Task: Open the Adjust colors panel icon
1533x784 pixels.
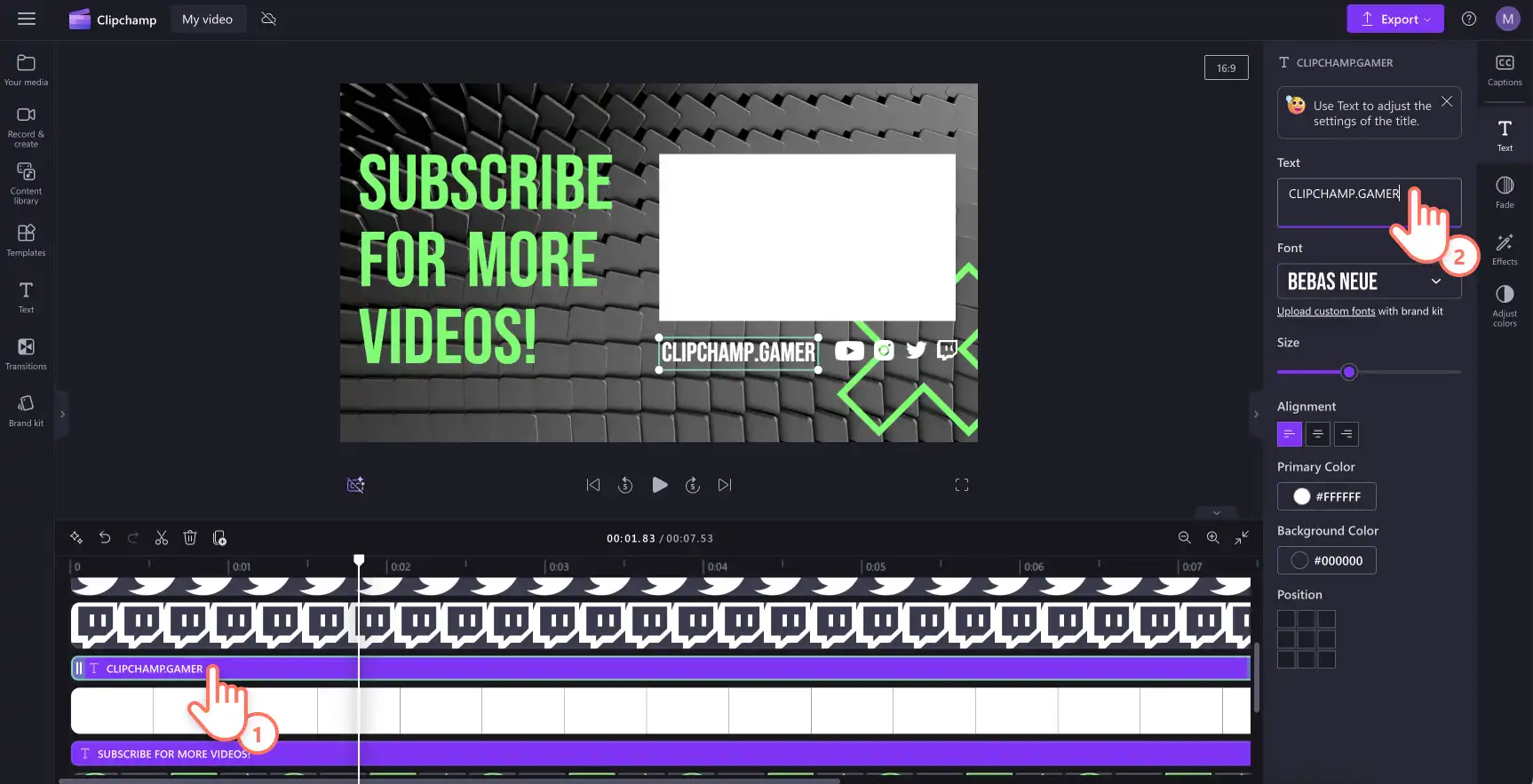Action: click(x=1505, y=305)
